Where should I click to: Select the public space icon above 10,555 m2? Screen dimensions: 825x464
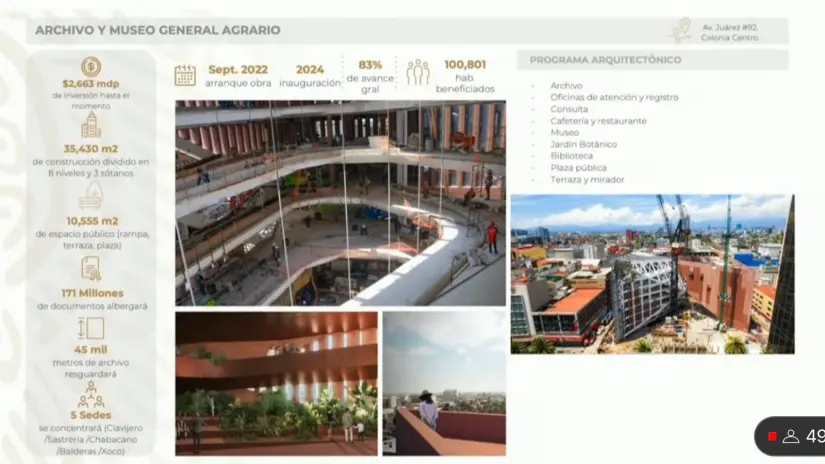[91, 195]
